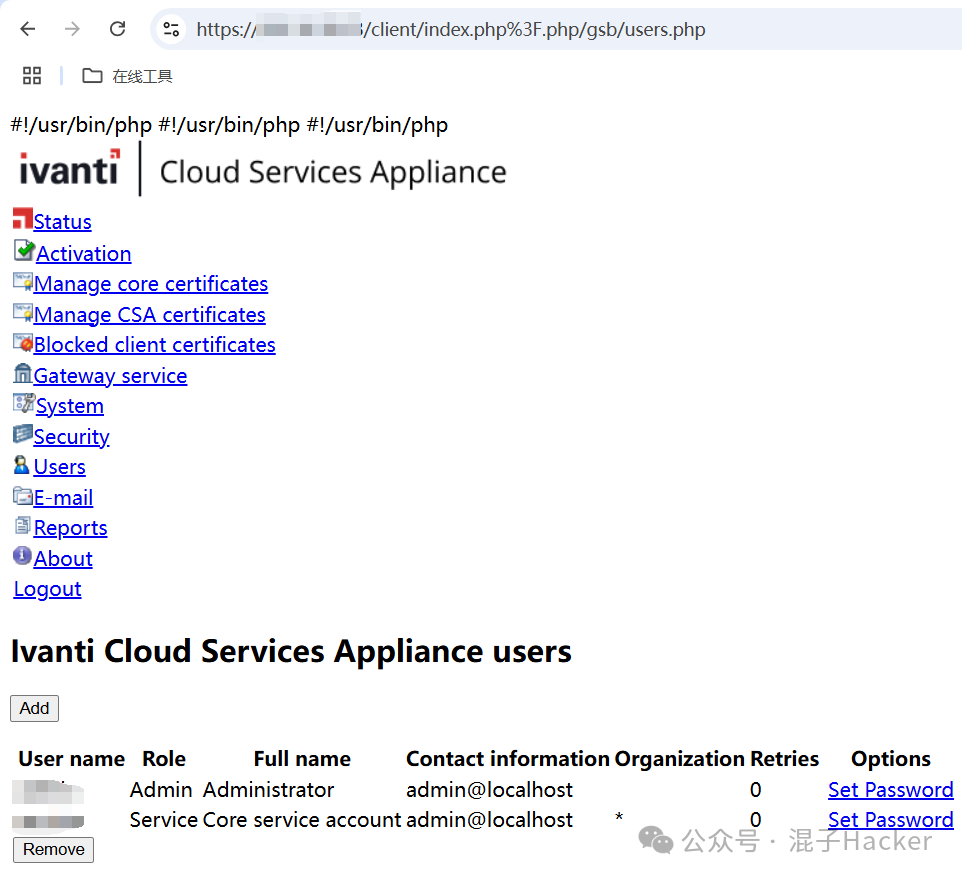Image resolution: width=962 pixels, height=879 pixels.
Task: Open the E-mail link
Action: click(x=63, y=497)
